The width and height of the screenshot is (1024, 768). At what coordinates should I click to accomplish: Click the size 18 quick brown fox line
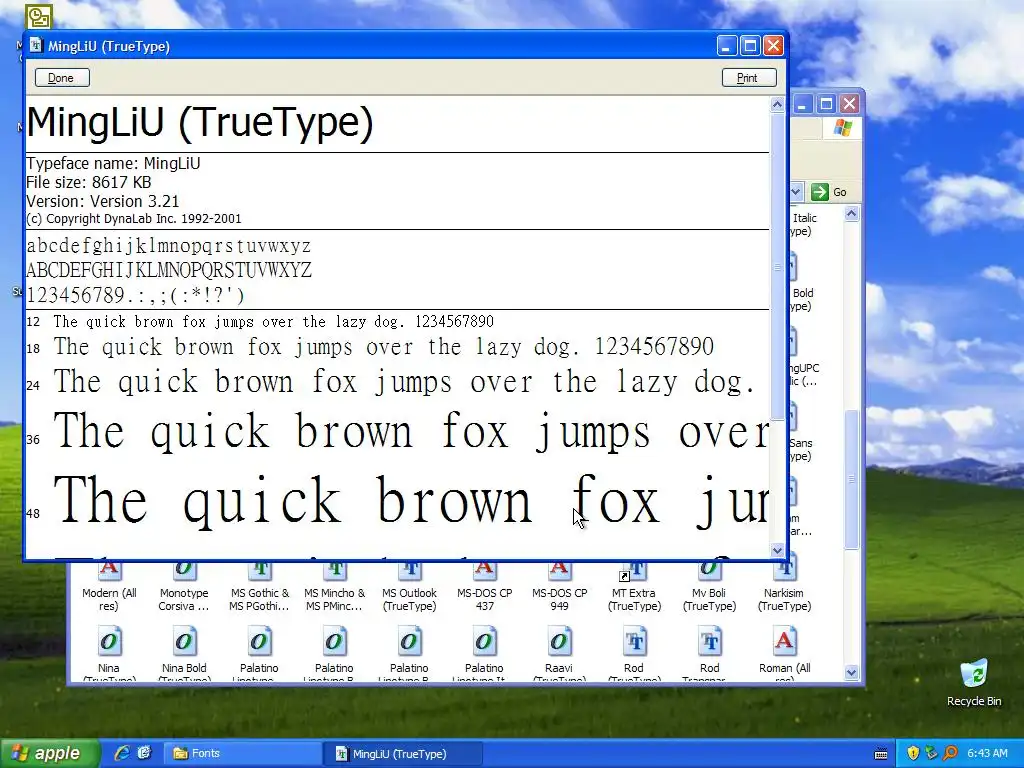point(383,347)
